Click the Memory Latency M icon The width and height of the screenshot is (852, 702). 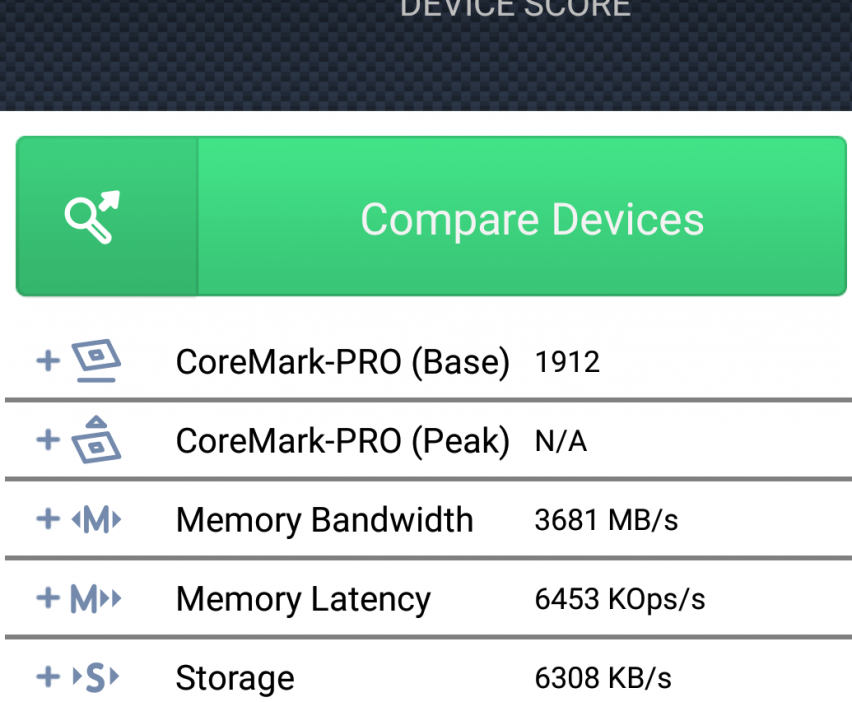pos(96,599)
